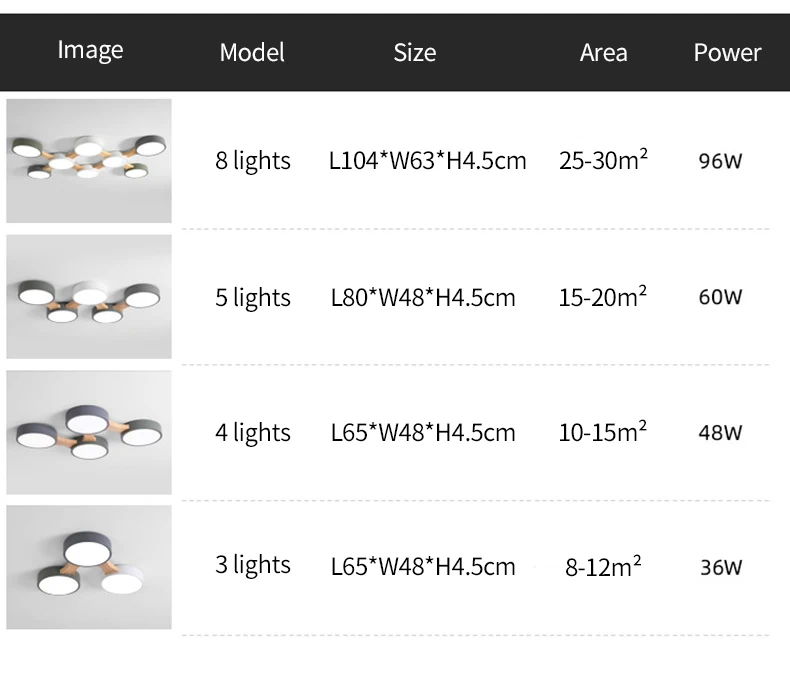Click the 48W power value

[x=720, y=433]
